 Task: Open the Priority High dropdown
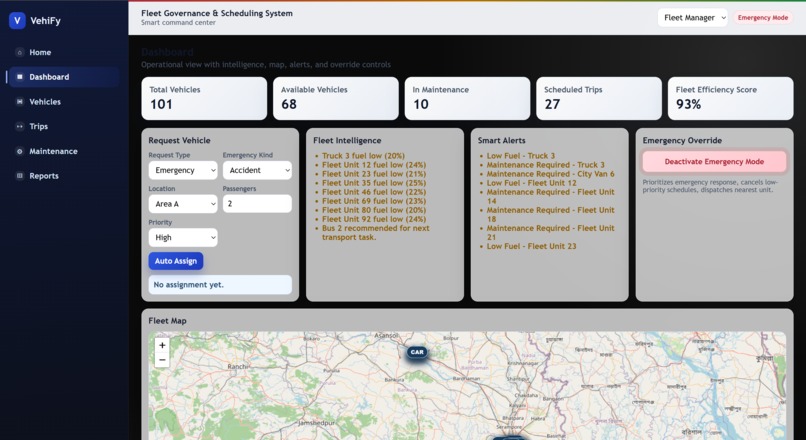[x=183, y=237]
